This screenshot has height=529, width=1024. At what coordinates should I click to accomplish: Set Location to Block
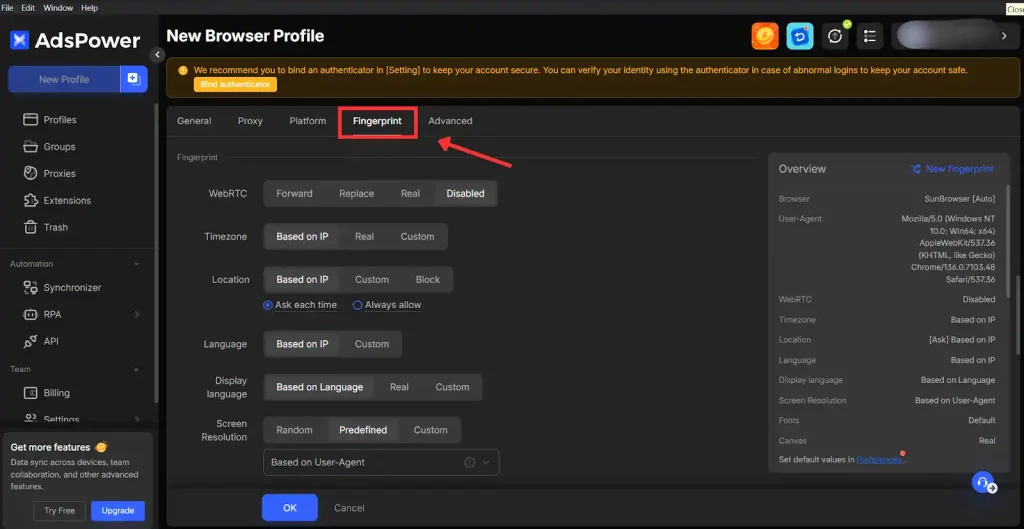[x=428, y=280]
